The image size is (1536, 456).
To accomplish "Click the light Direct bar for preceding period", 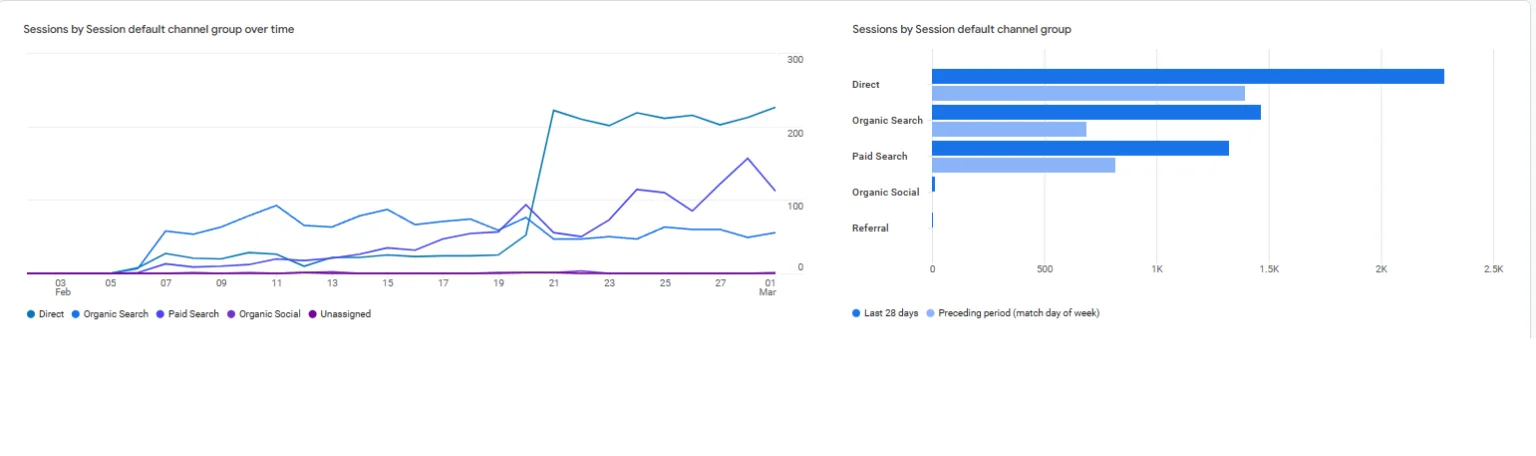I will coord(1088,93).
